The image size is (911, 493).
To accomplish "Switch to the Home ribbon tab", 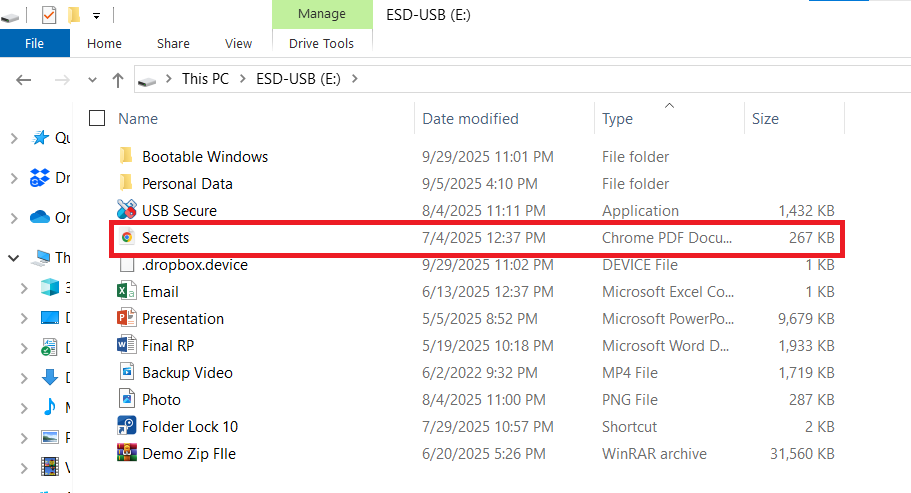I will (x=105, y=44).
